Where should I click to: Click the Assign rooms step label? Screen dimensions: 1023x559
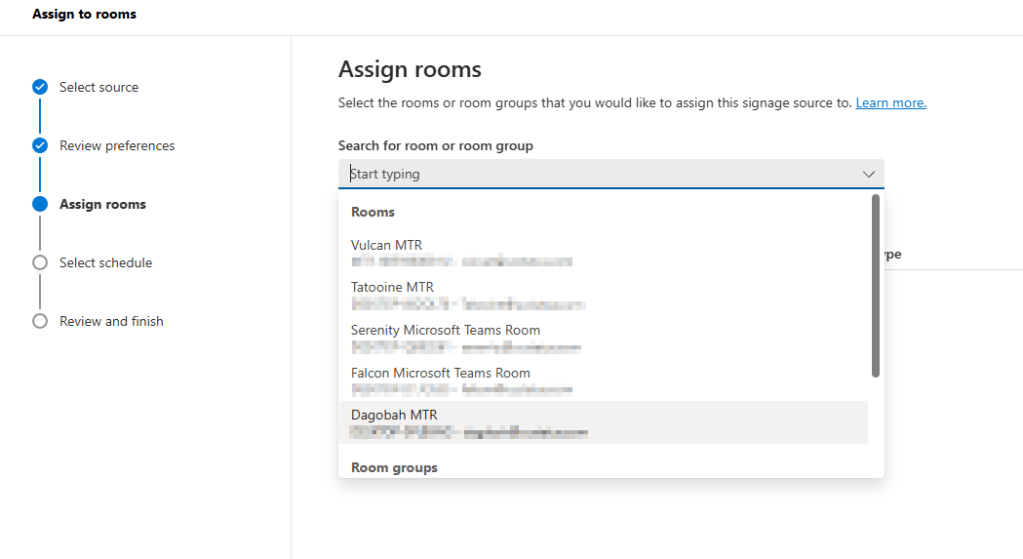(103, 204)
